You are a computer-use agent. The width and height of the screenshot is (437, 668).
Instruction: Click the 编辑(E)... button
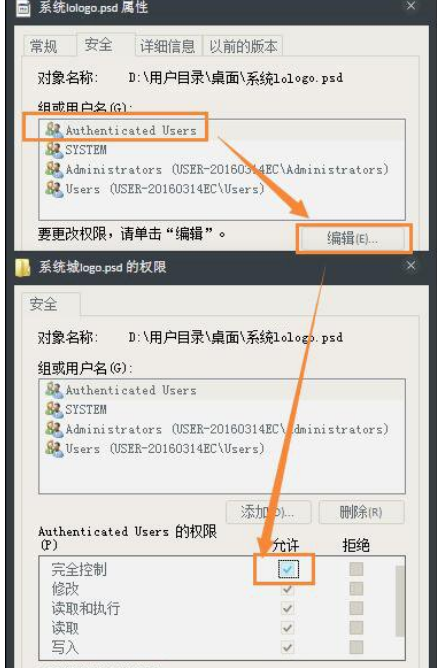coord(353,239)
